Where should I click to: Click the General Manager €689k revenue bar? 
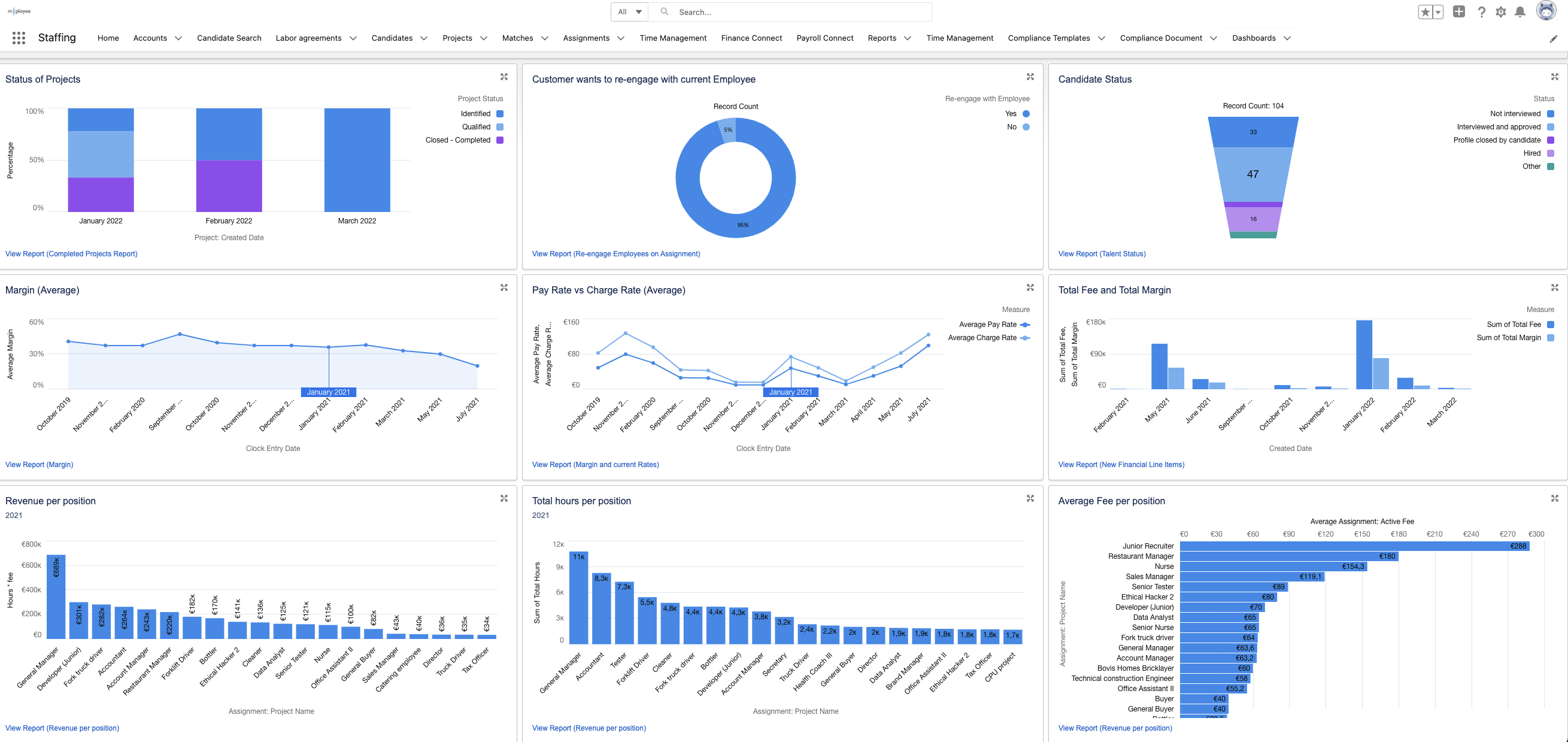coord(56,596)
